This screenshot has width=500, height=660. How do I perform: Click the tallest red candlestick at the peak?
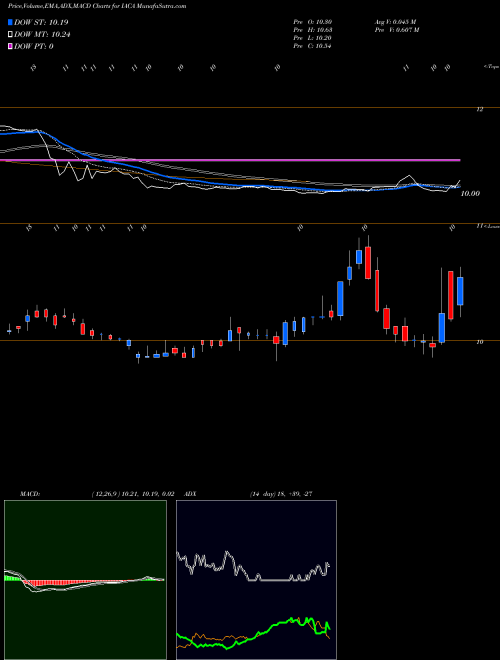click(368, 263)
